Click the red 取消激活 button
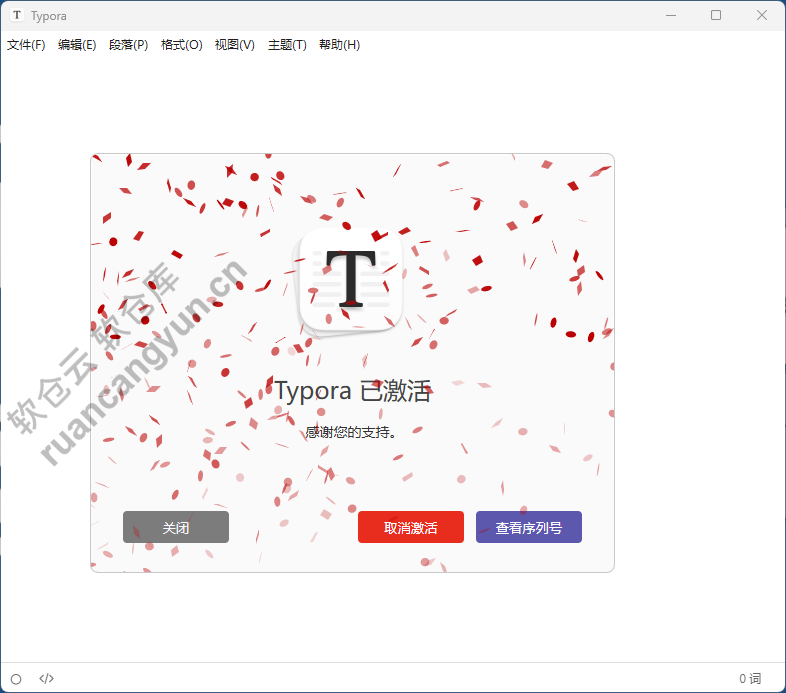Viewport: 786px width, 693px height. coord(410,528)
